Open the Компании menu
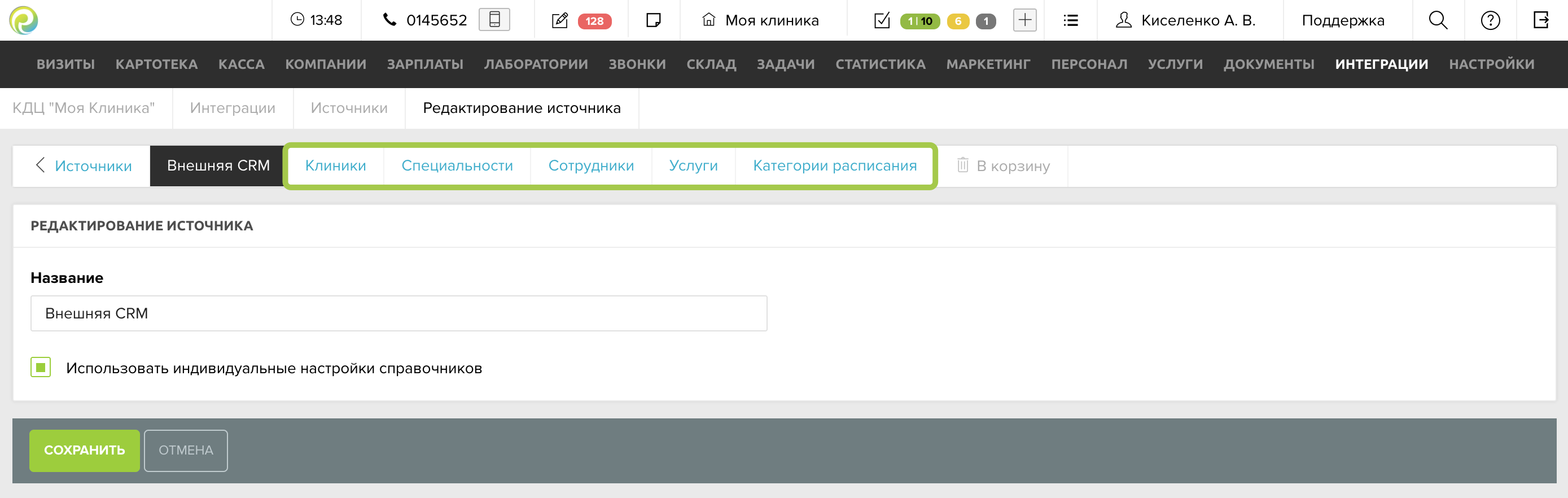This screenshot has width=1568, height=498. 326,64
